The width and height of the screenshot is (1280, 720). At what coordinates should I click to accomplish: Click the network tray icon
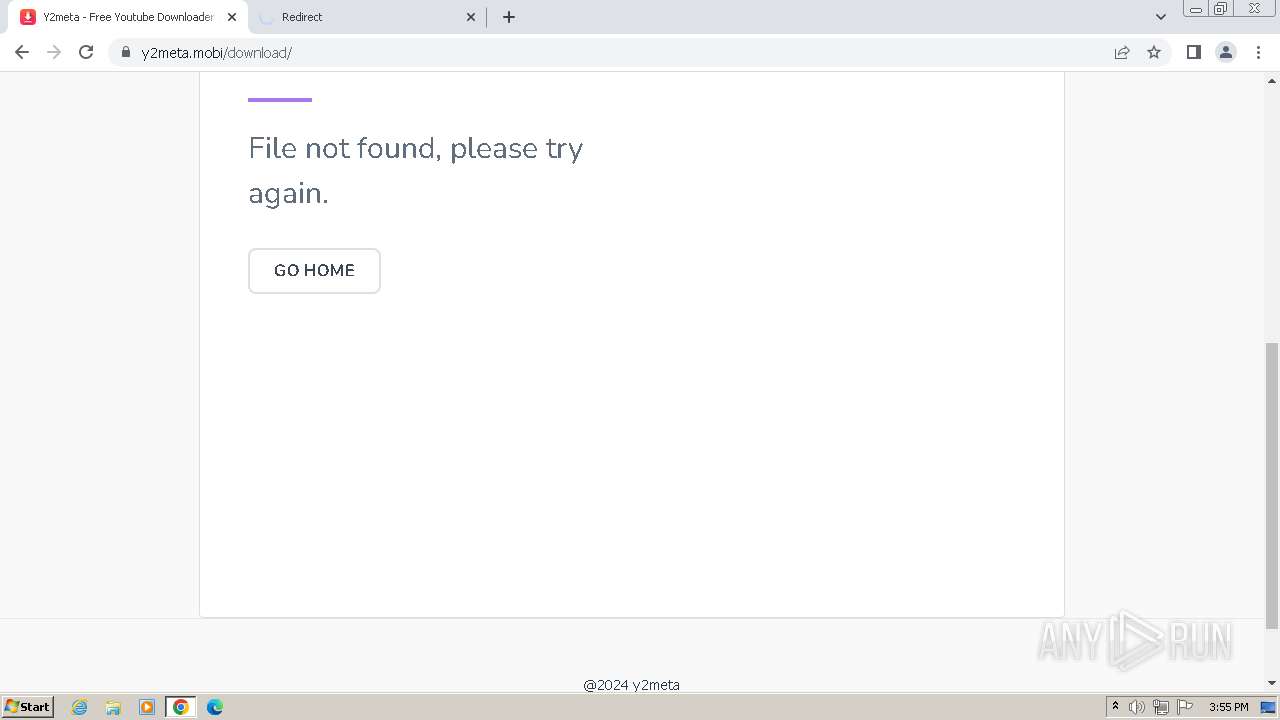(x=1161, y=707)
